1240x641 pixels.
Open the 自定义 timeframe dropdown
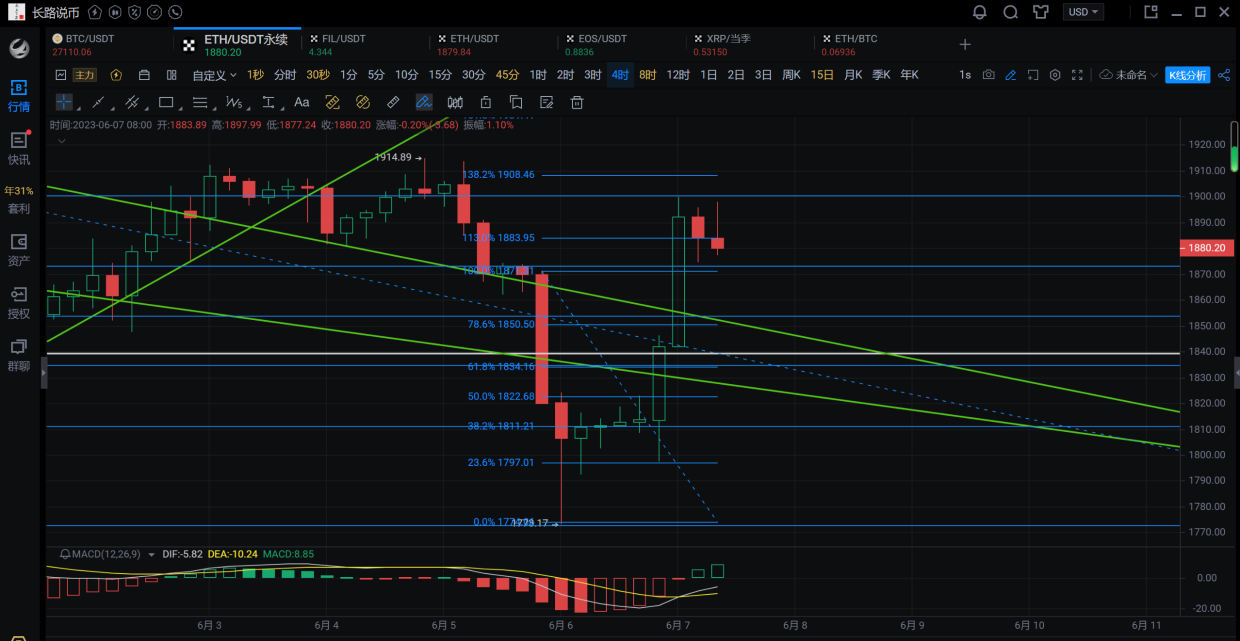tap(214, 75)
